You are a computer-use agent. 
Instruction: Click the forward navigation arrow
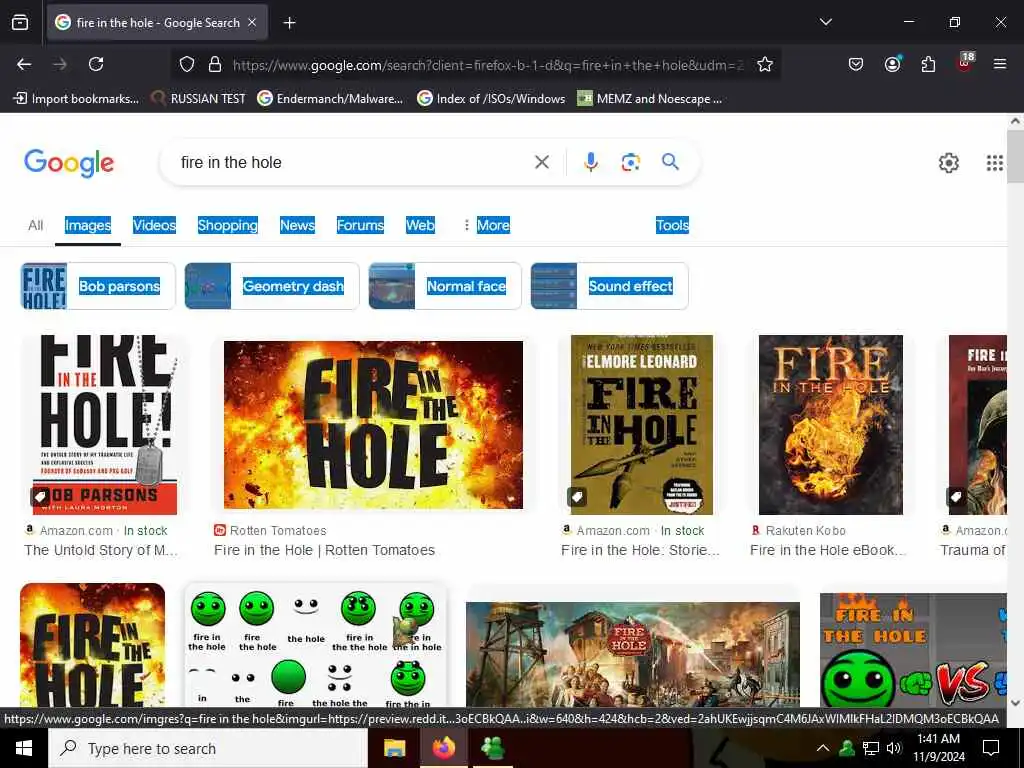pyautogui.click(x=60, y=64)
